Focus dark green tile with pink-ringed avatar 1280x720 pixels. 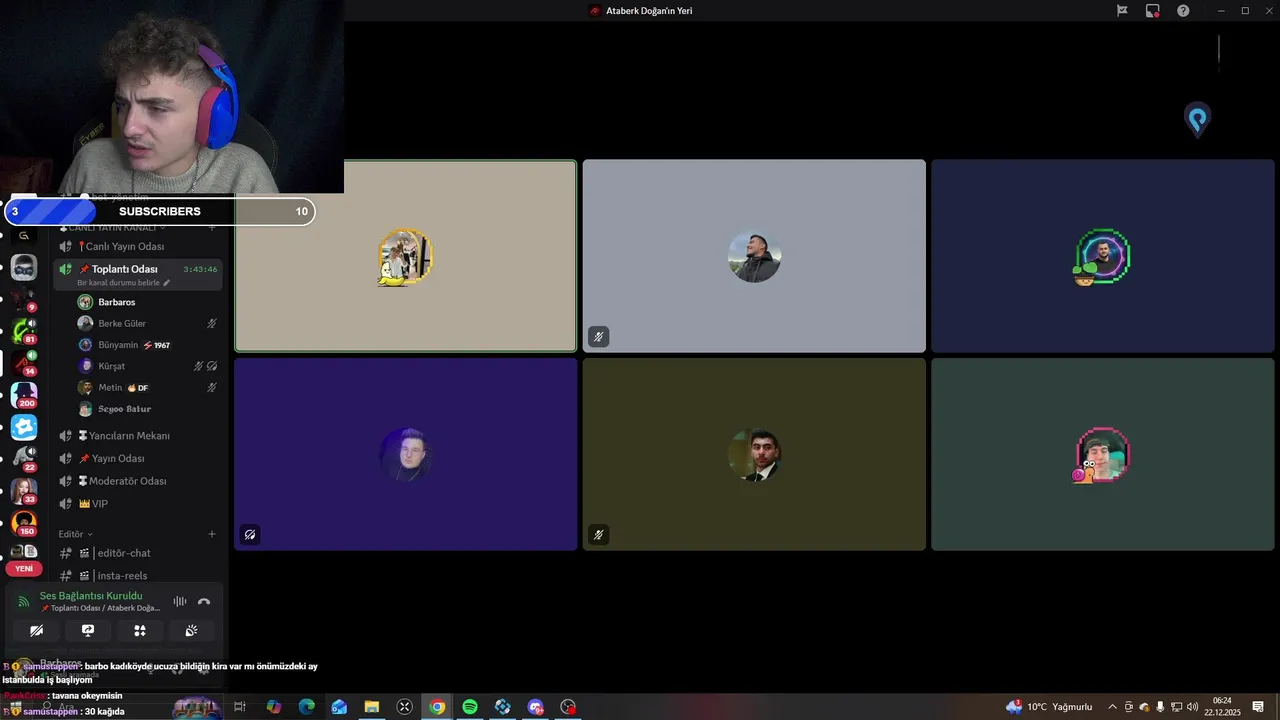(1103, 454)
